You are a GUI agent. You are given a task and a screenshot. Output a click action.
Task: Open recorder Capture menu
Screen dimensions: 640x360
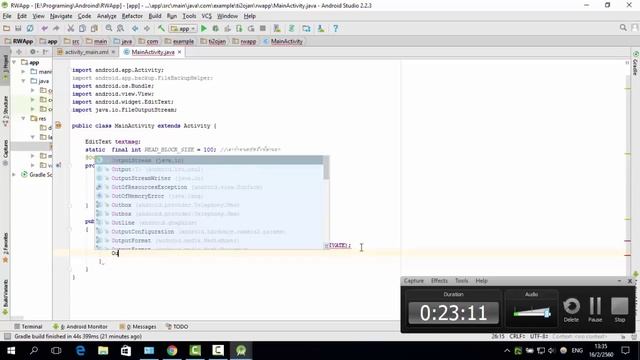coord(413,281)
